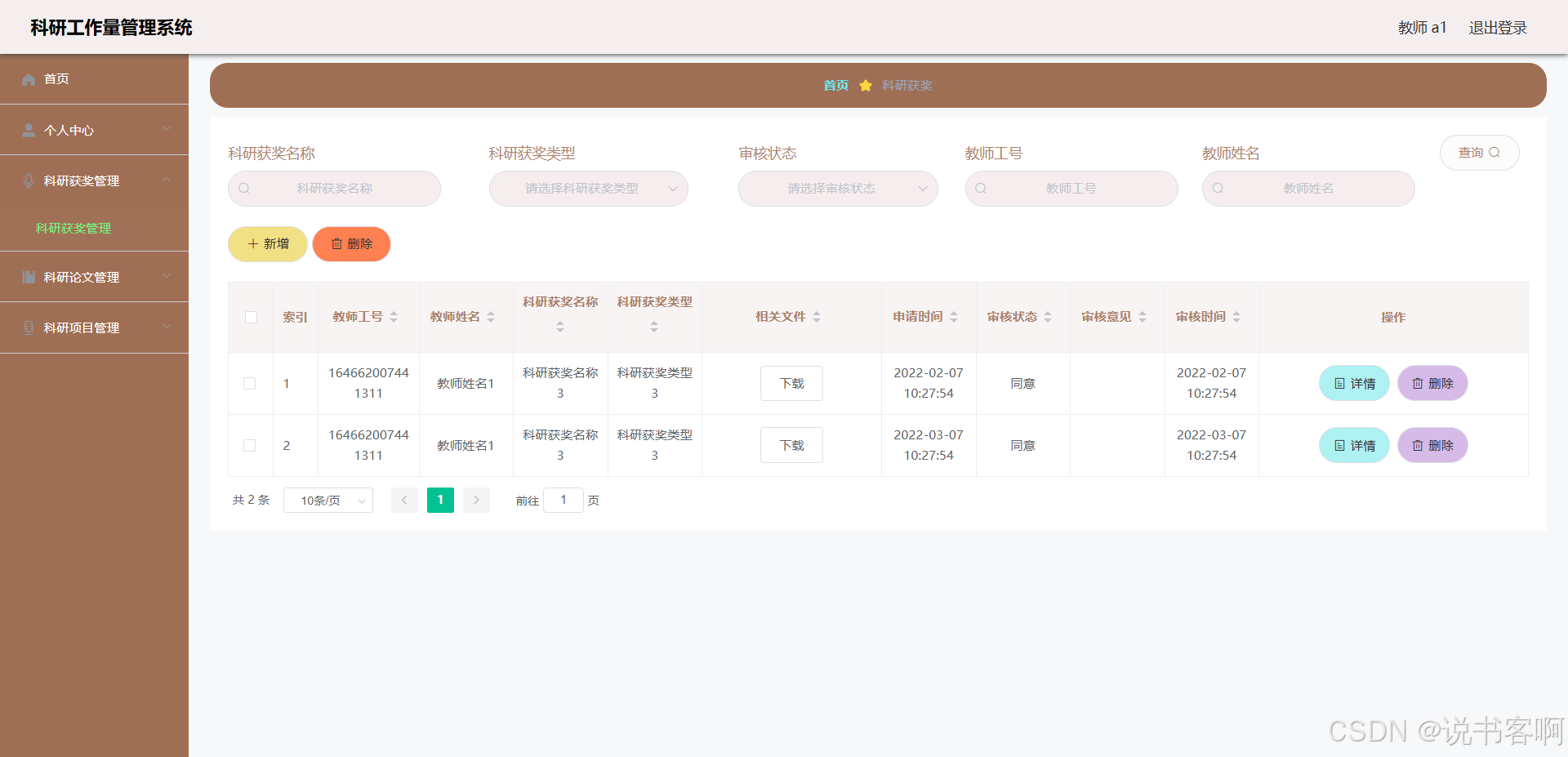
Task: Toggle the select-all checkbox in table header
Action: pyautogui.click(x=251, y=317)
